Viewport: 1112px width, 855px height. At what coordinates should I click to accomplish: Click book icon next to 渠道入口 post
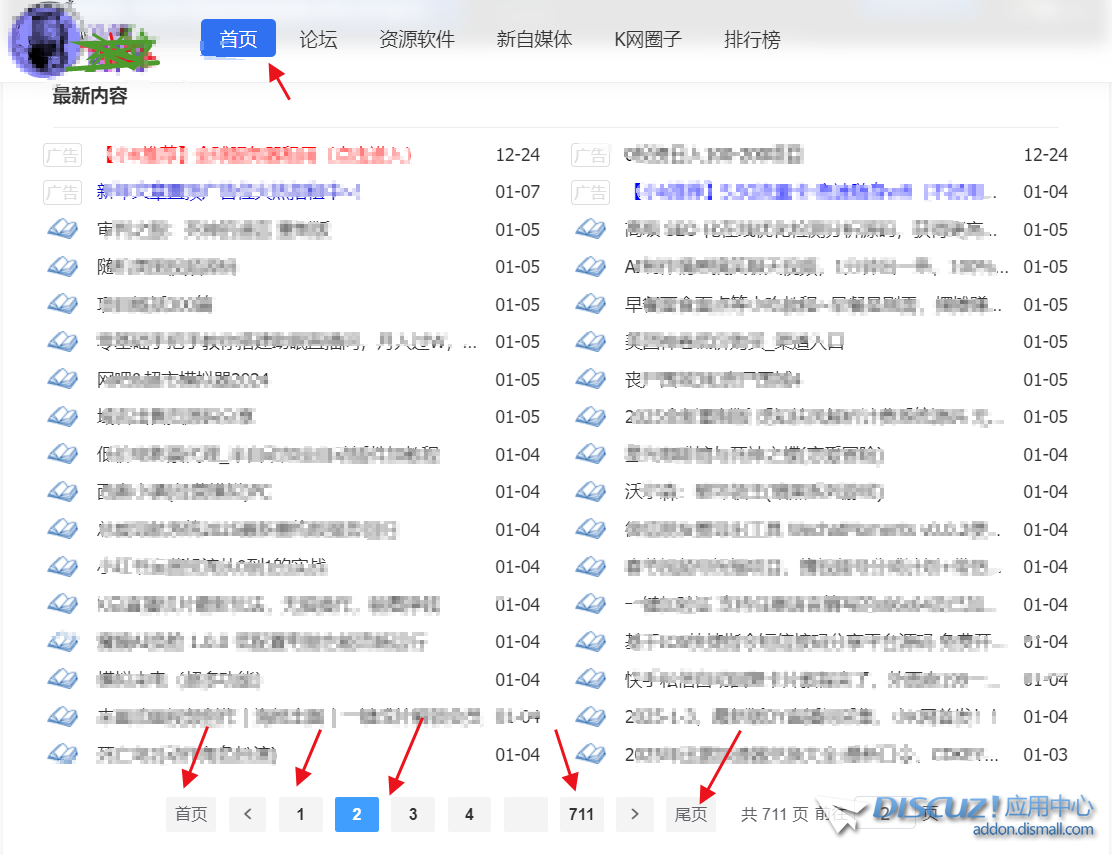pyautogui.click(x=591, y=342)
